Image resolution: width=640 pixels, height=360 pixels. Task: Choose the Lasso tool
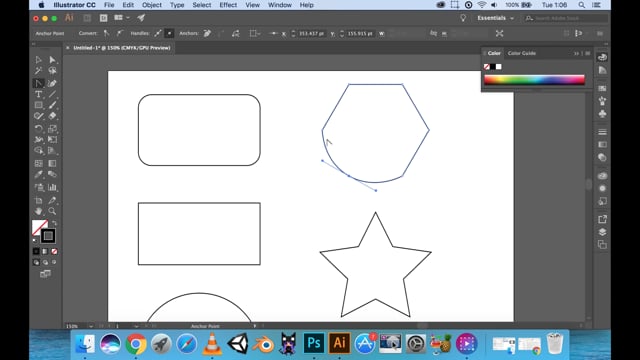point(52,71)
